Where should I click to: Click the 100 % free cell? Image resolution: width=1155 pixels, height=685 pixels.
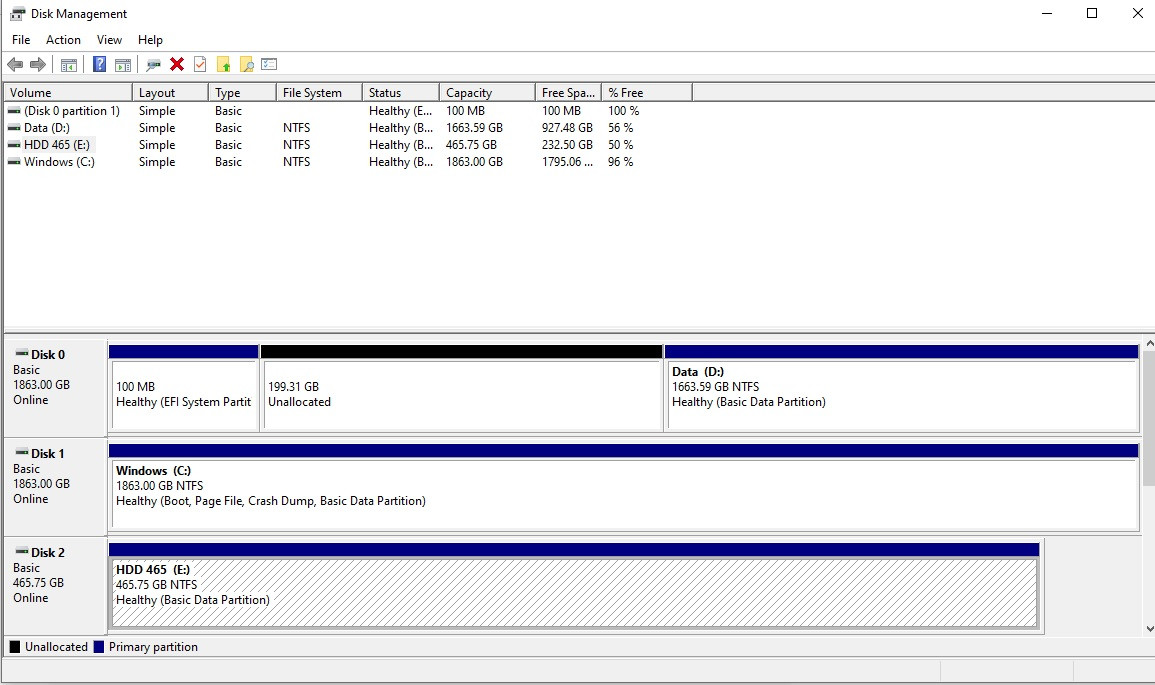(x=623, y=110)
